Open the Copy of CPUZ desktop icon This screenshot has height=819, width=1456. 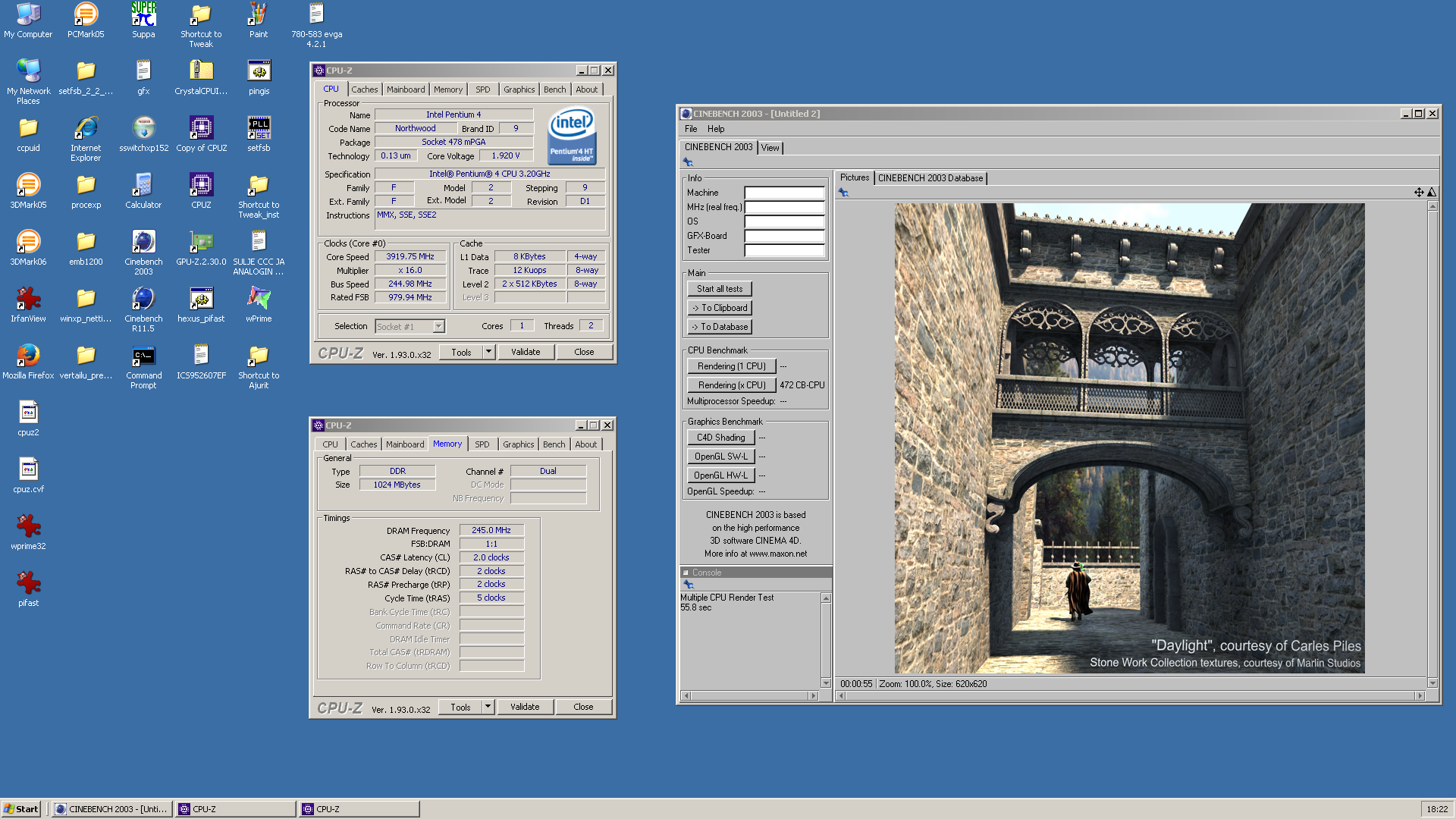pyautogui.click(x=201, y=134)
